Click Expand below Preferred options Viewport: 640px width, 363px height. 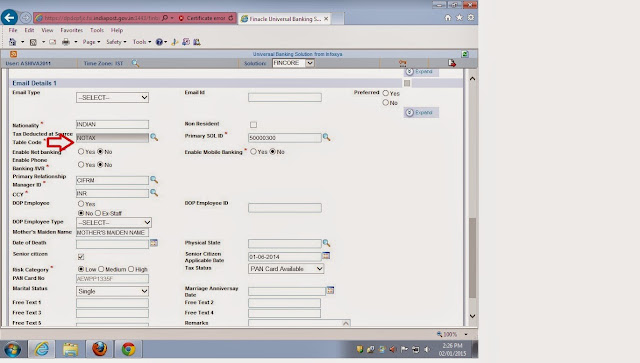tap(421, 112)
